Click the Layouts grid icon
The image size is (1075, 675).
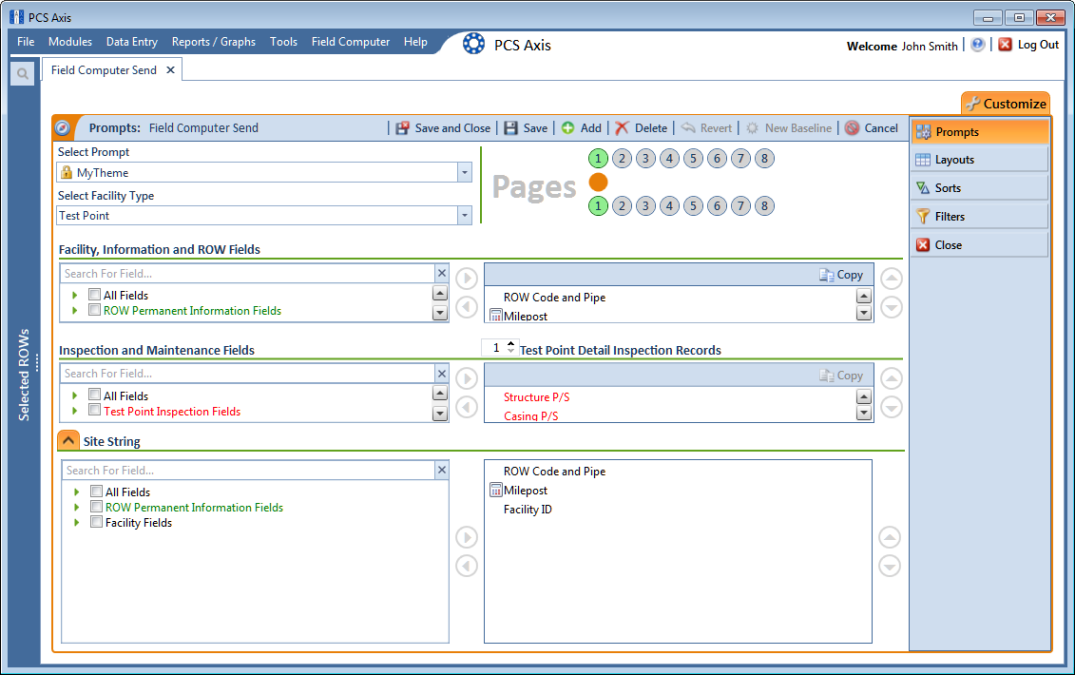pyautogui.click(x=923, y=160)
